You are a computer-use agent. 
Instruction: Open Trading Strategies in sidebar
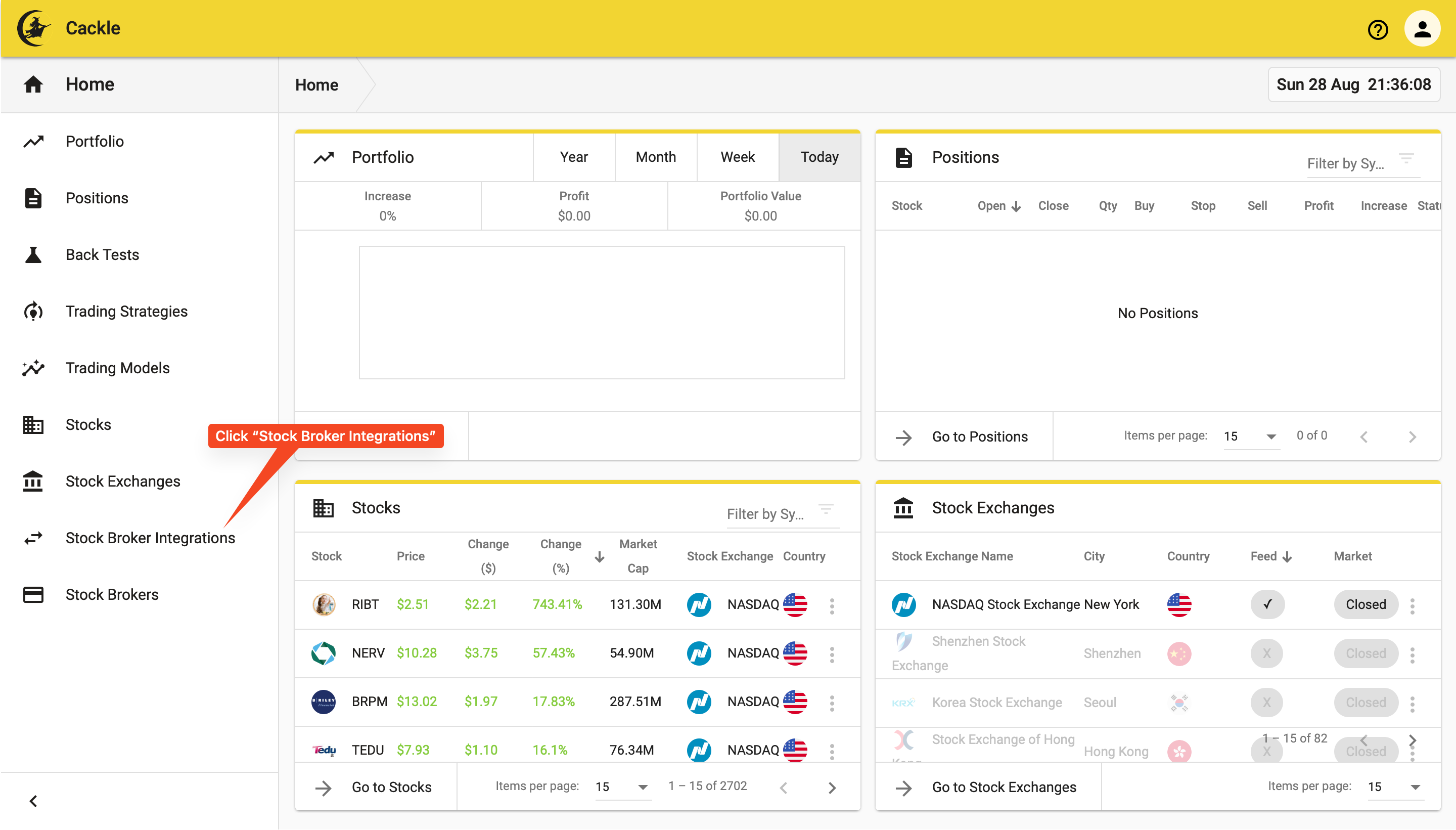(x=139, y=311)
